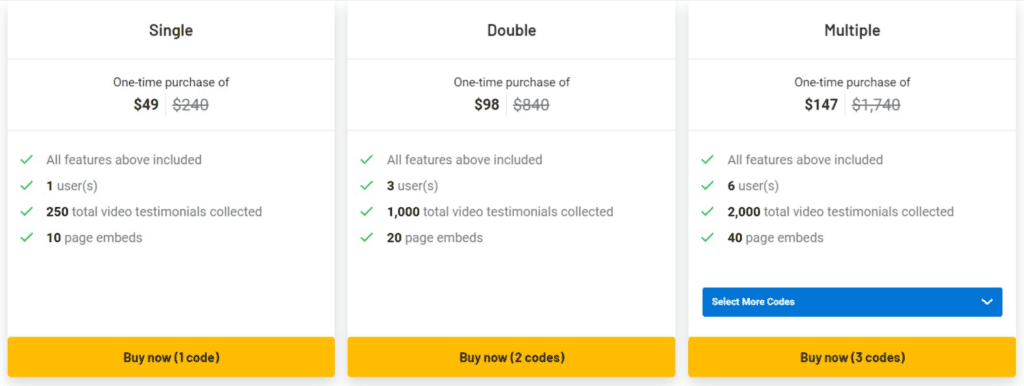
Task: Click the checkmark beside 2,000 total video testimonials
Action: [708, 212]
